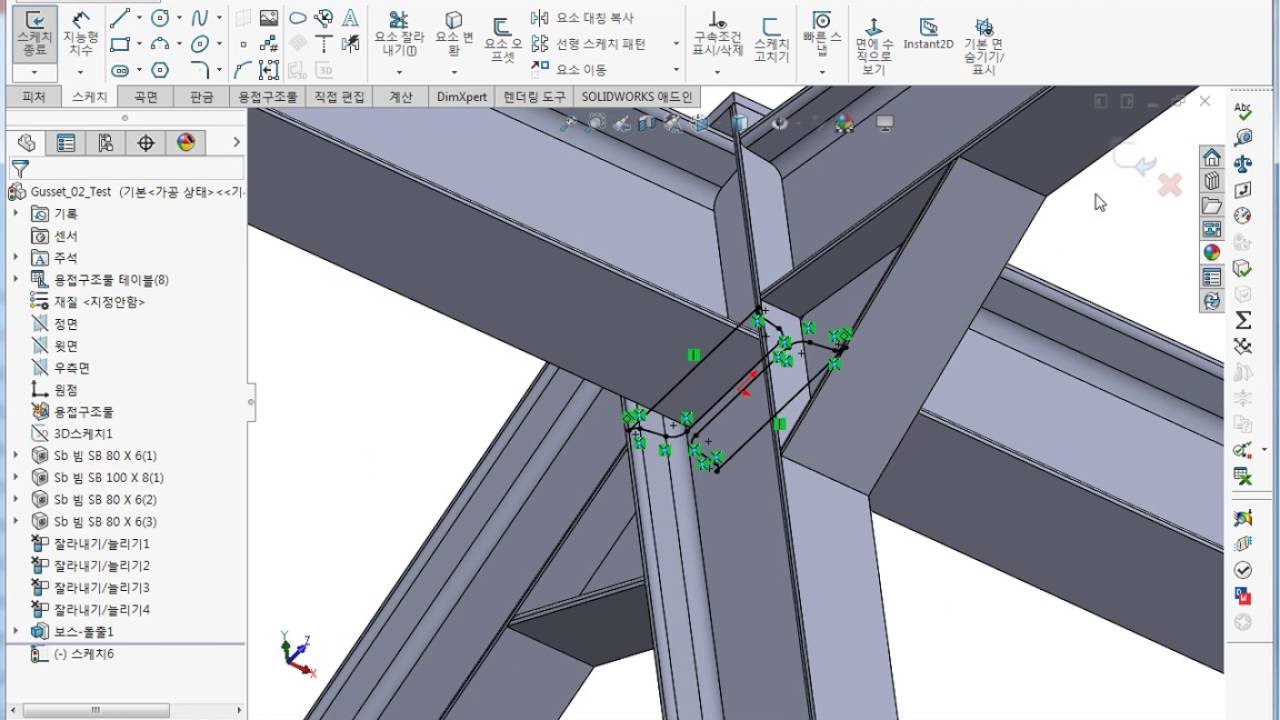
Task: Select the Circle sketch tool
Action: tap(160, 18)
